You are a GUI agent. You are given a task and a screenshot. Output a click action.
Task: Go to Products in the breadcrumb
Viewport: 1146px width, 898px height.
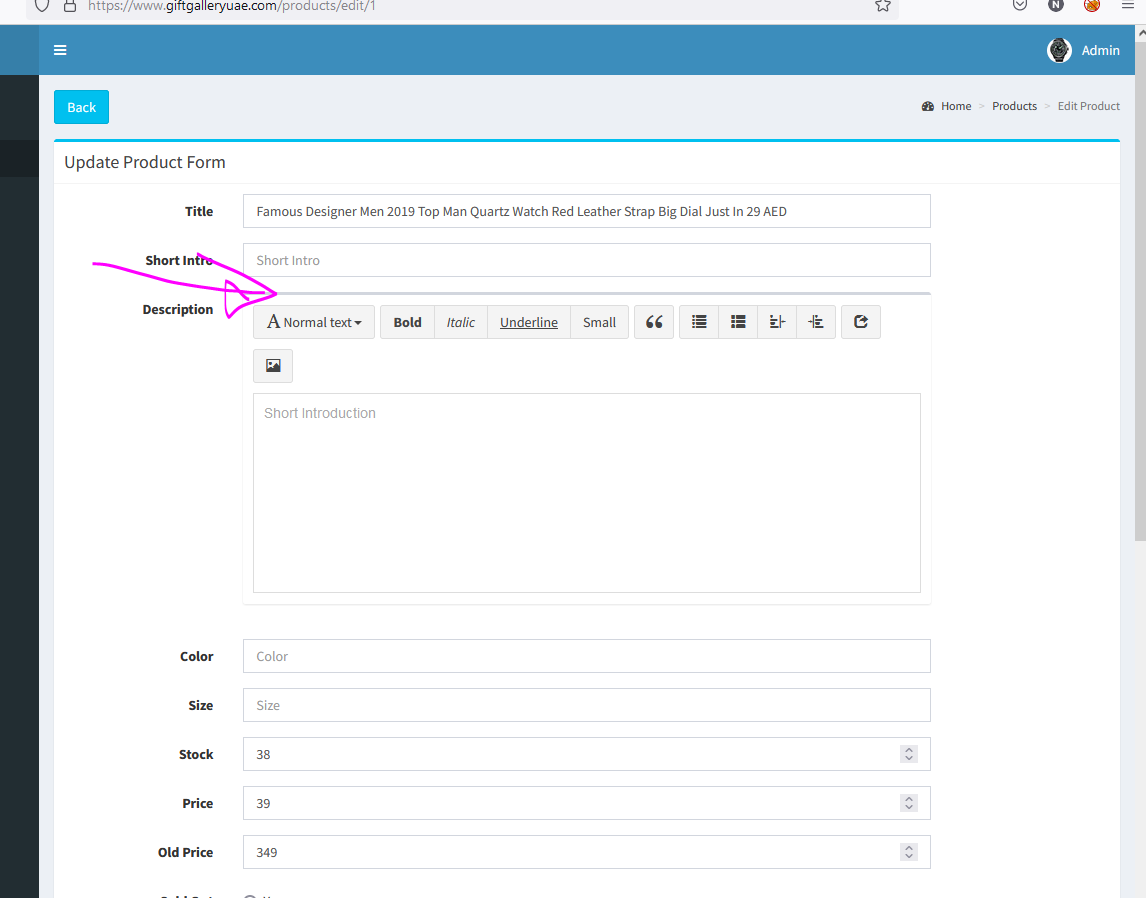click(x=1014, y=106)
